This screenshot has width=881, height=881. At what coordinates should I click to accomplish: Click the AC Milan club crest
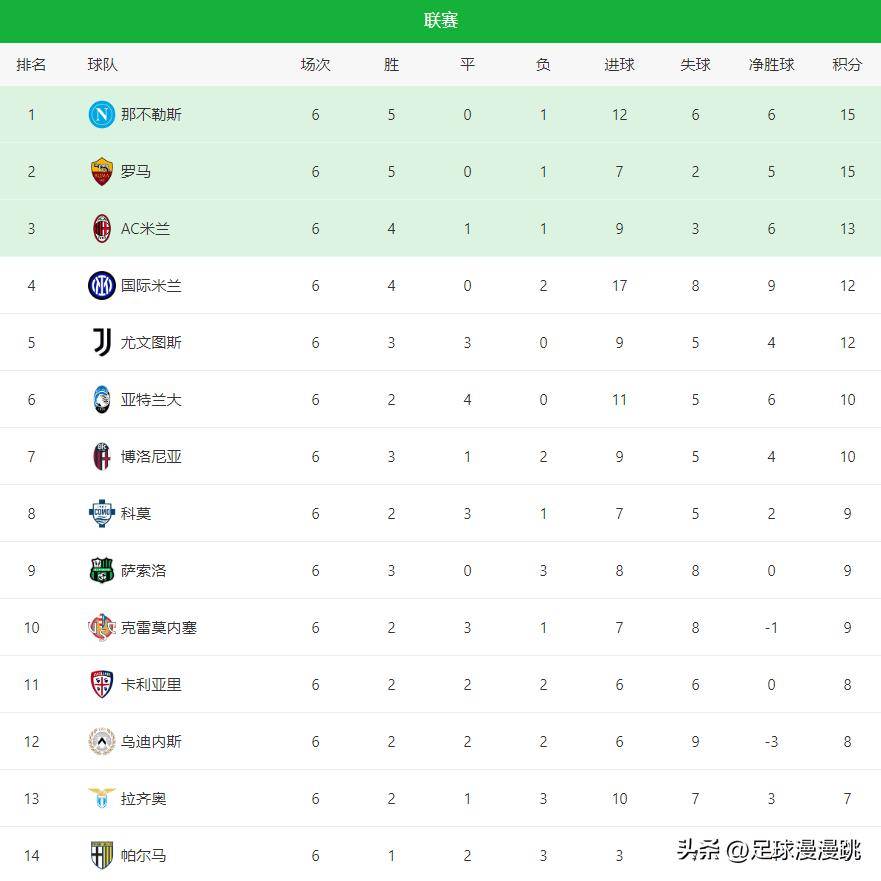point(101,228)
